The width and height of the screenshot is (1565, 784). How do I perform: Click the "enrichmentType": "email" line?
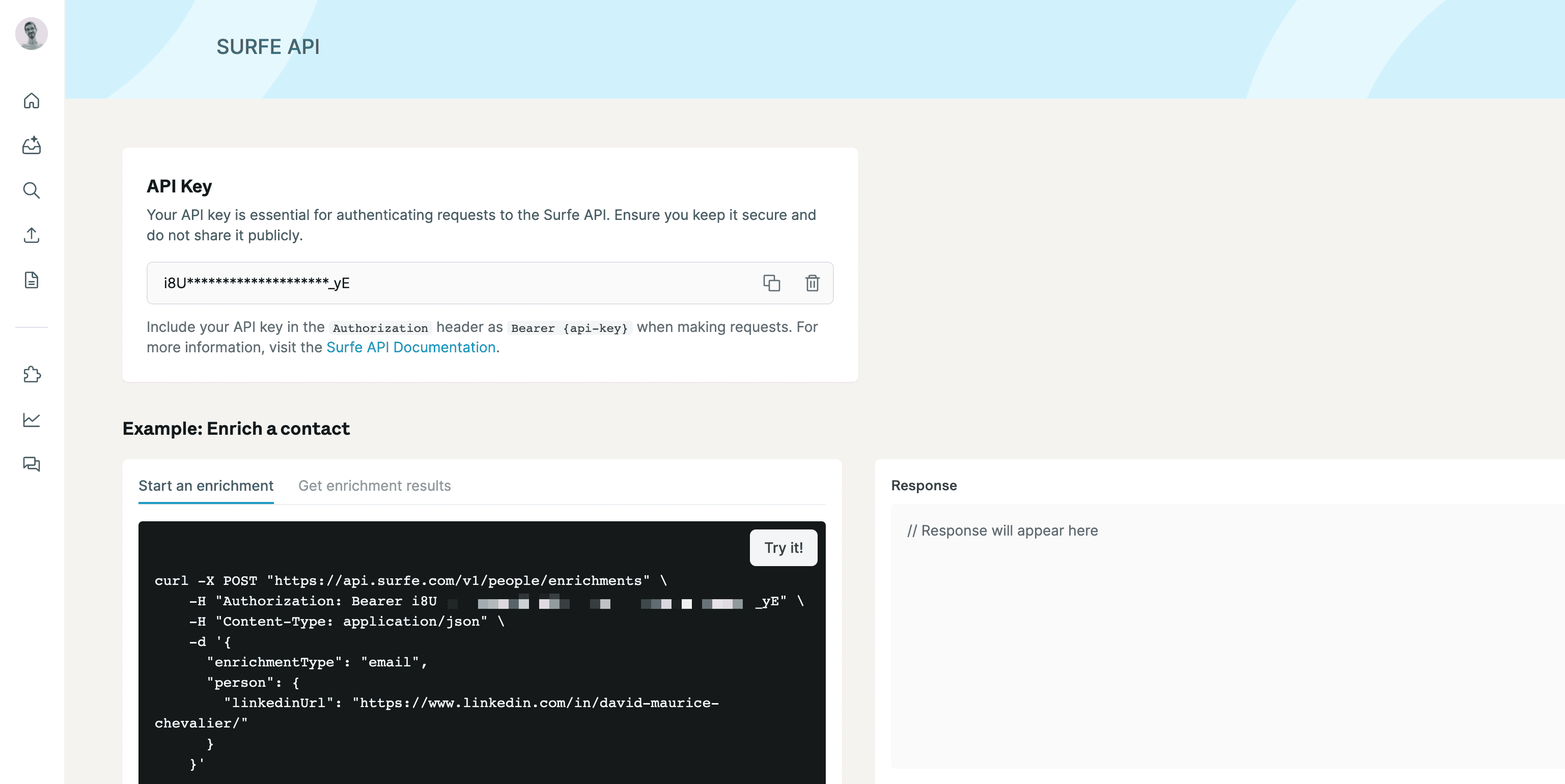point(317,662)
